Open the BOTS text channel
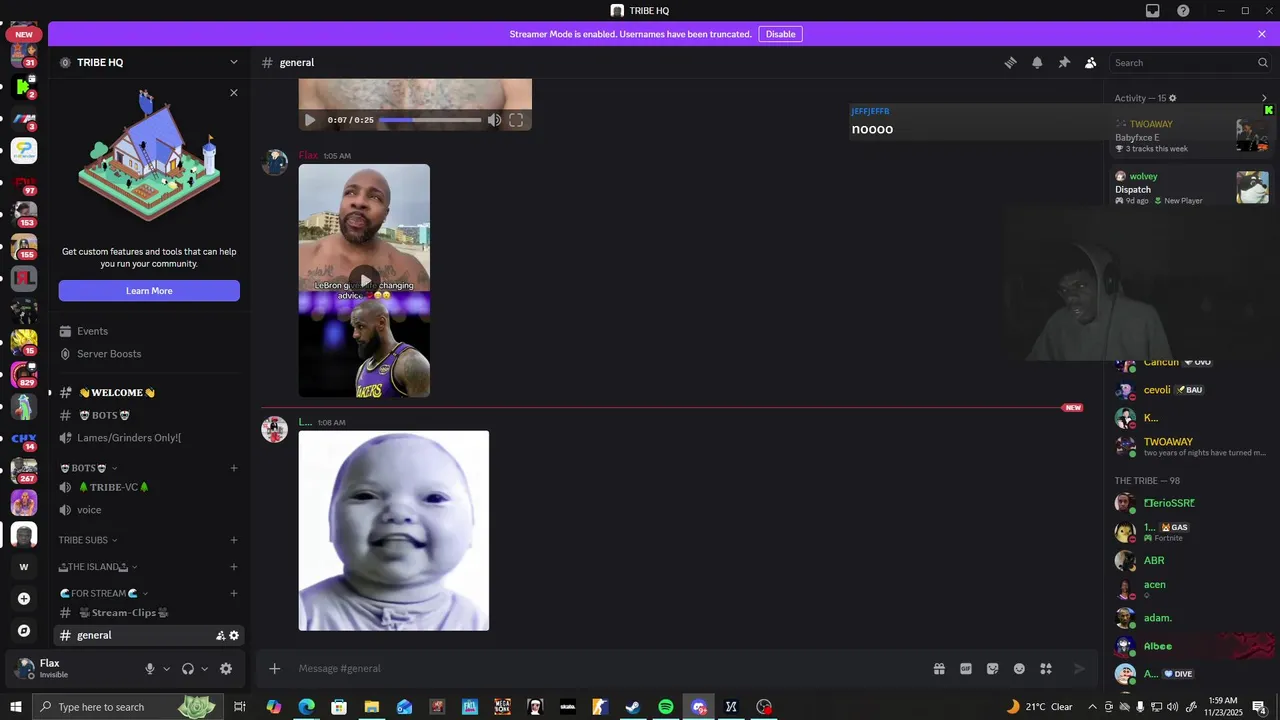Image resolution: width=1280 pixels, height=720 pixels. coord(149,415)
